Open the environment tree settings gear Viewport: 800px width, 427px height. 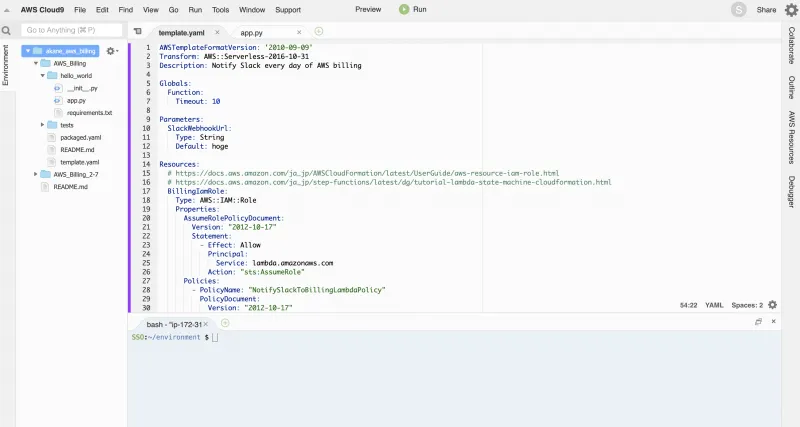(x=111, y=50)
